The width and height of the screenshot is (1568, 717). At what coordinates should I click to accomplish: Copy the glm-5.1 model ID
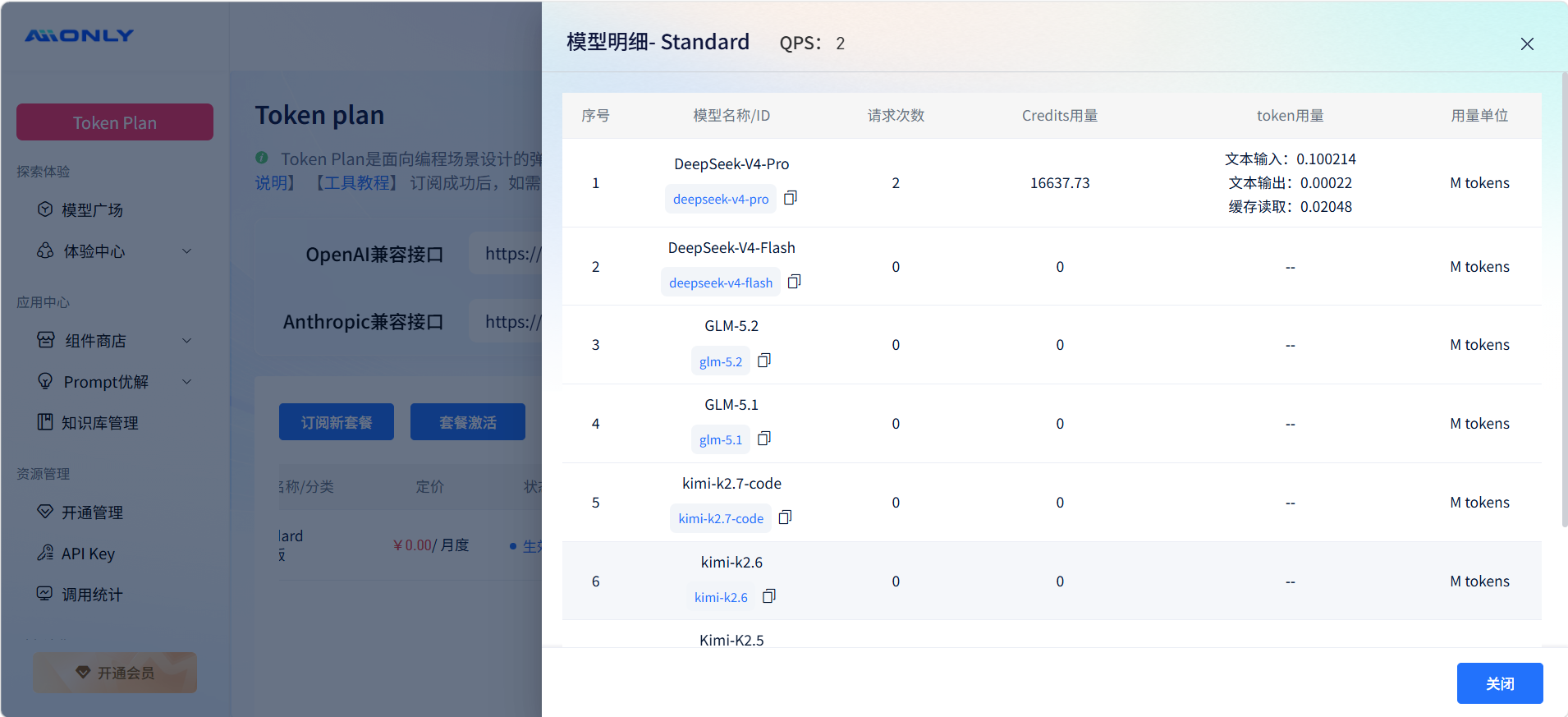[764, 439]
